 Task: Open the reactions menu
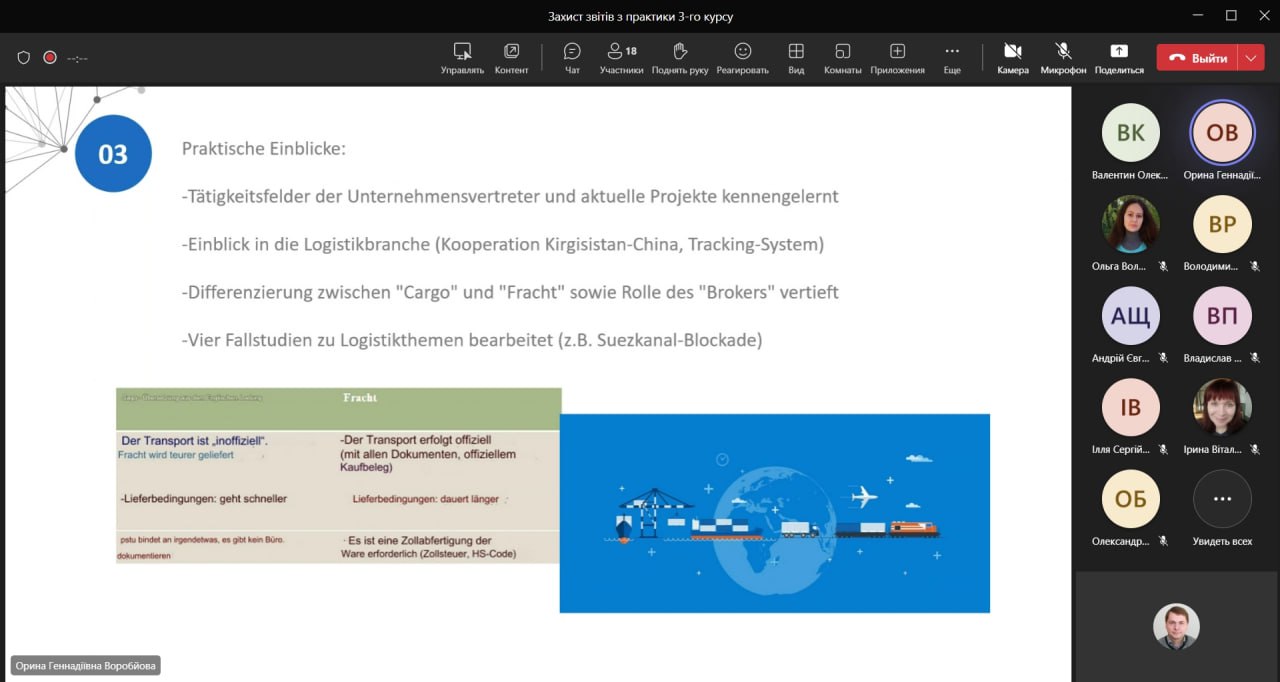click(x=742, y=58)
